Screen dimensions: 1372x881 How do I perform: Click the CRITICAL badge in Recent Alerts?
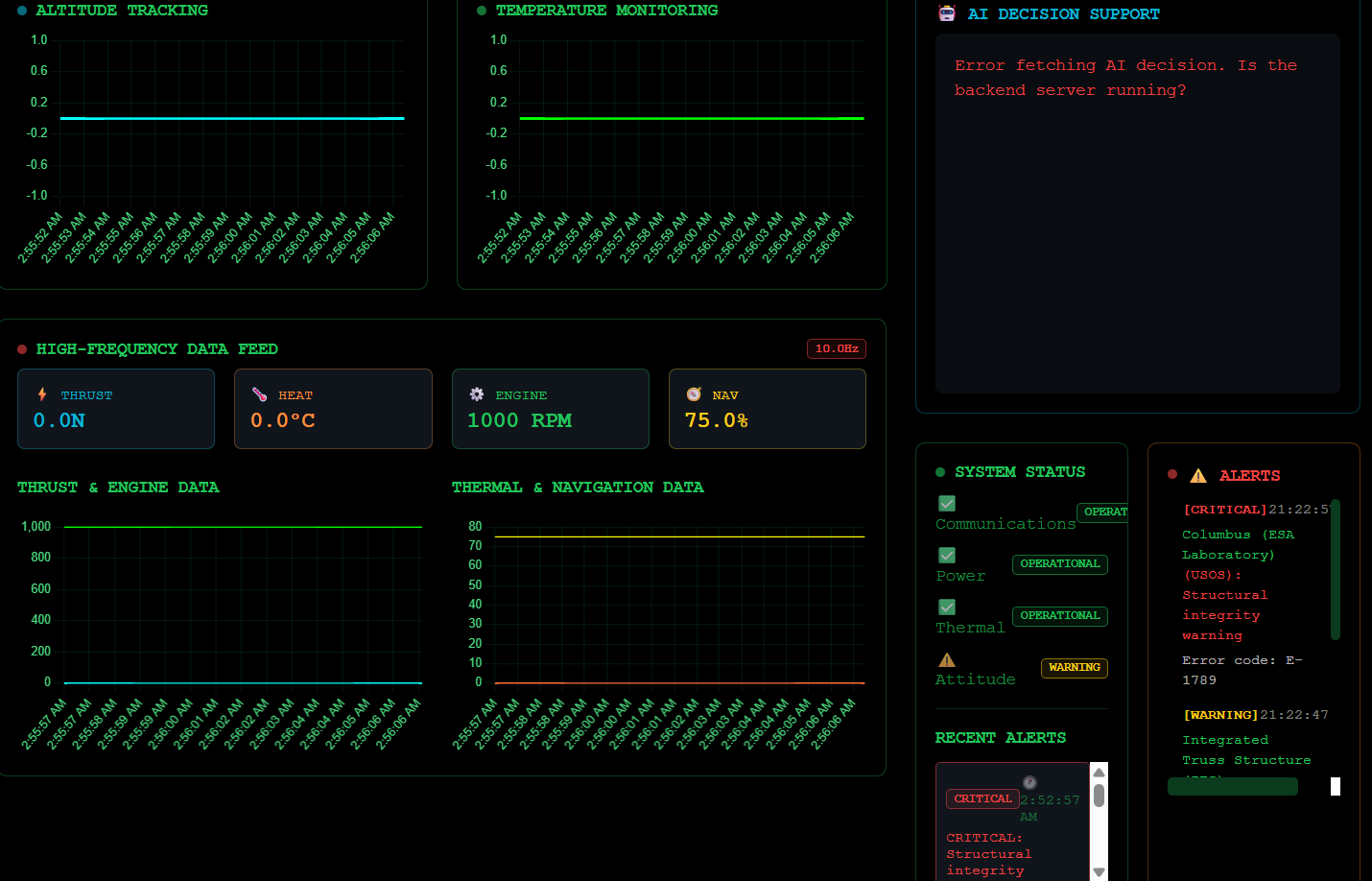pos(982,798)
